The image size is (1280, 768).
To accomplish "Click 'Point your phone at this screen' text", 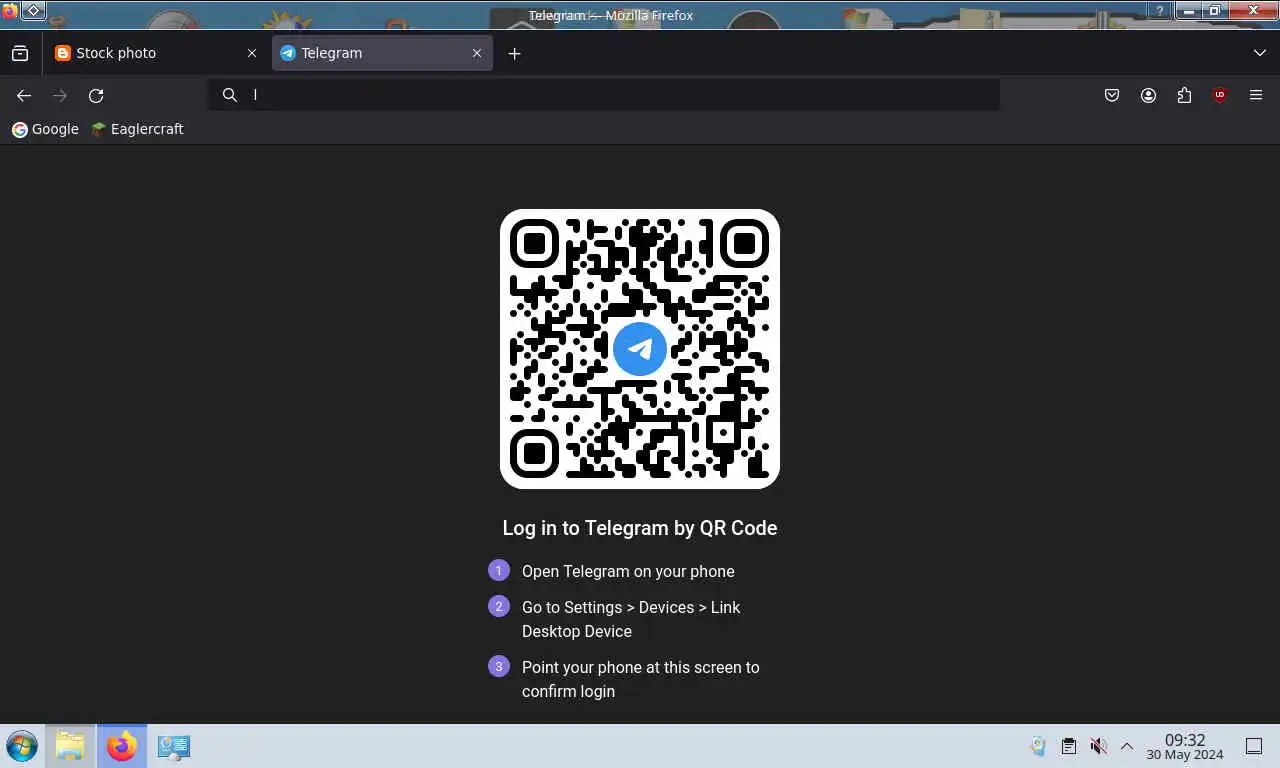I will coord(640,679).
